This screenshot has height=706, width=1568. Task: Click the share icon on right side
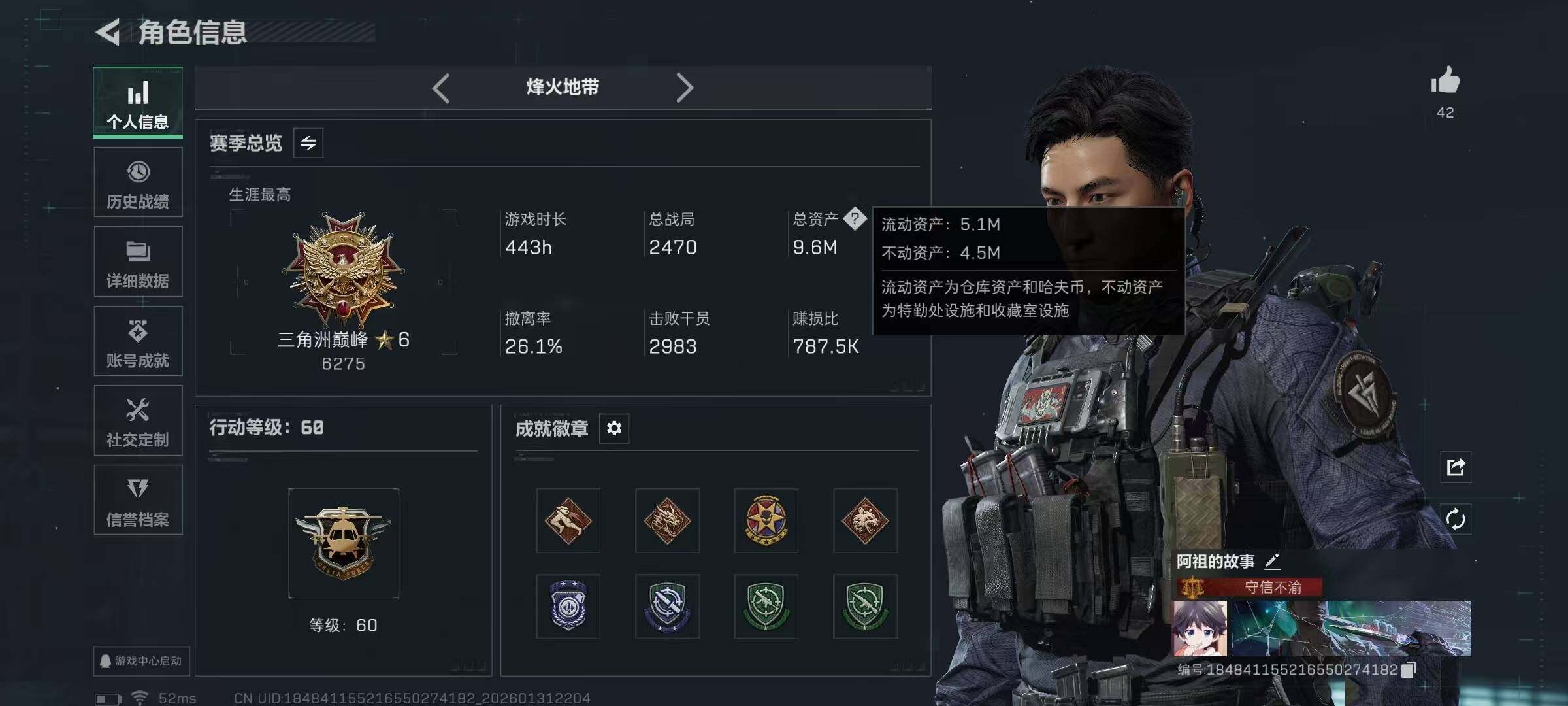(1456, 467)
